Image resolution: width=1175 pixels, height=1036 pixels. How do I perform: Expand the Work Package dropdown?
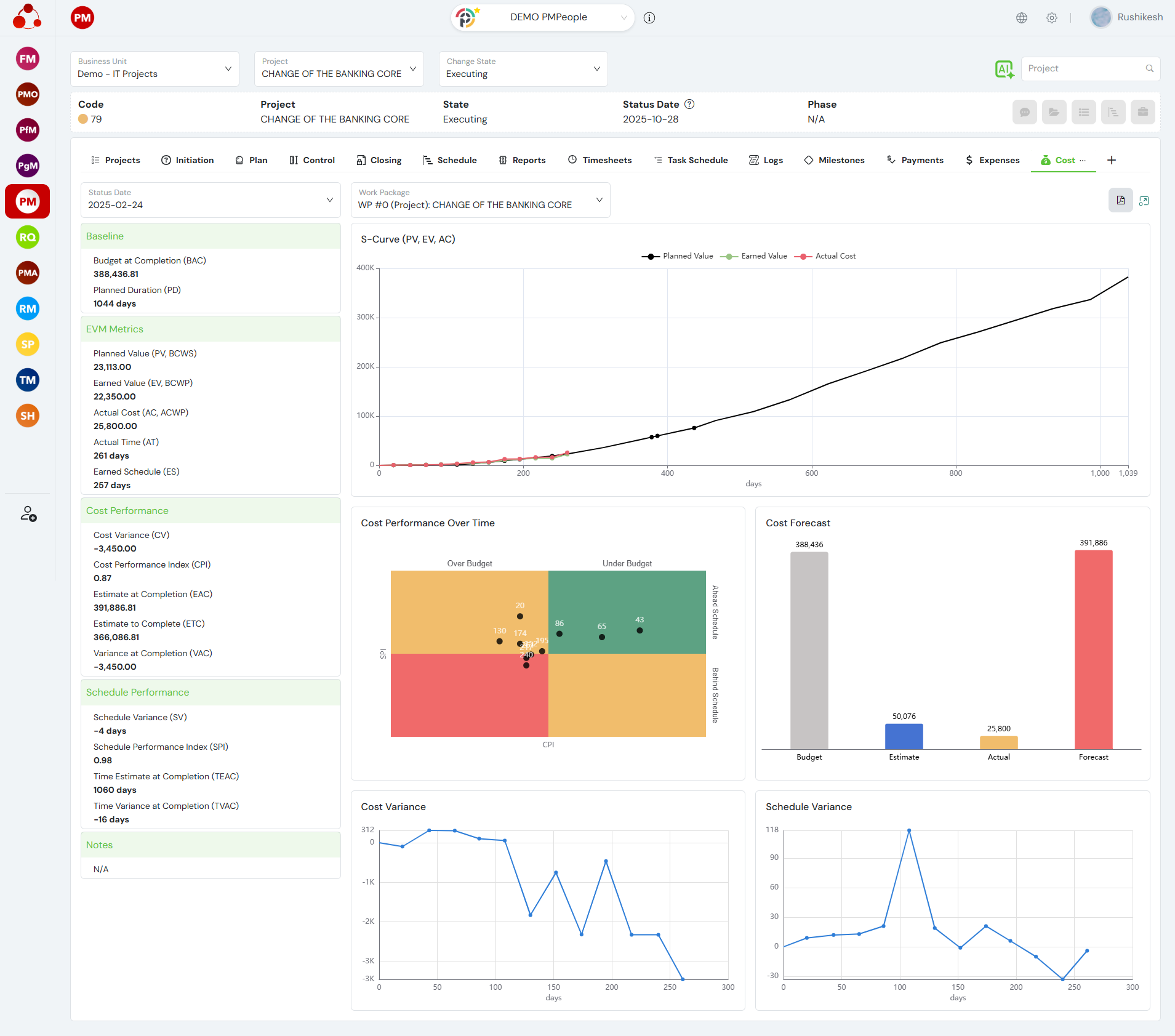point(480,200)
